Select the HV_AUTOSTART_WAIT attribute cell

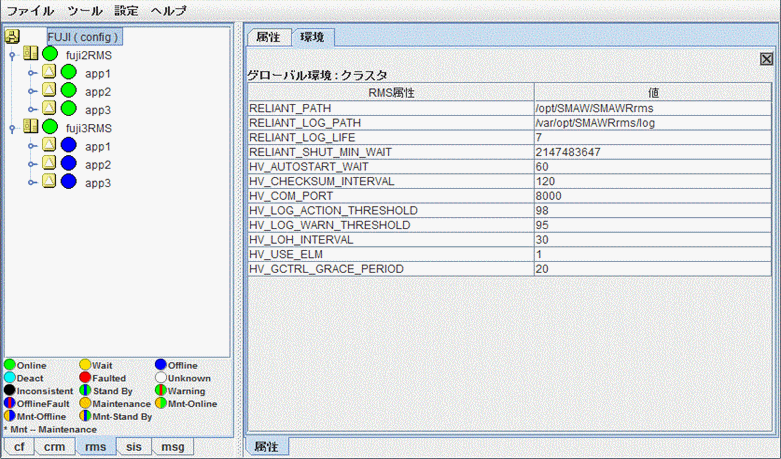click(391, 167)
